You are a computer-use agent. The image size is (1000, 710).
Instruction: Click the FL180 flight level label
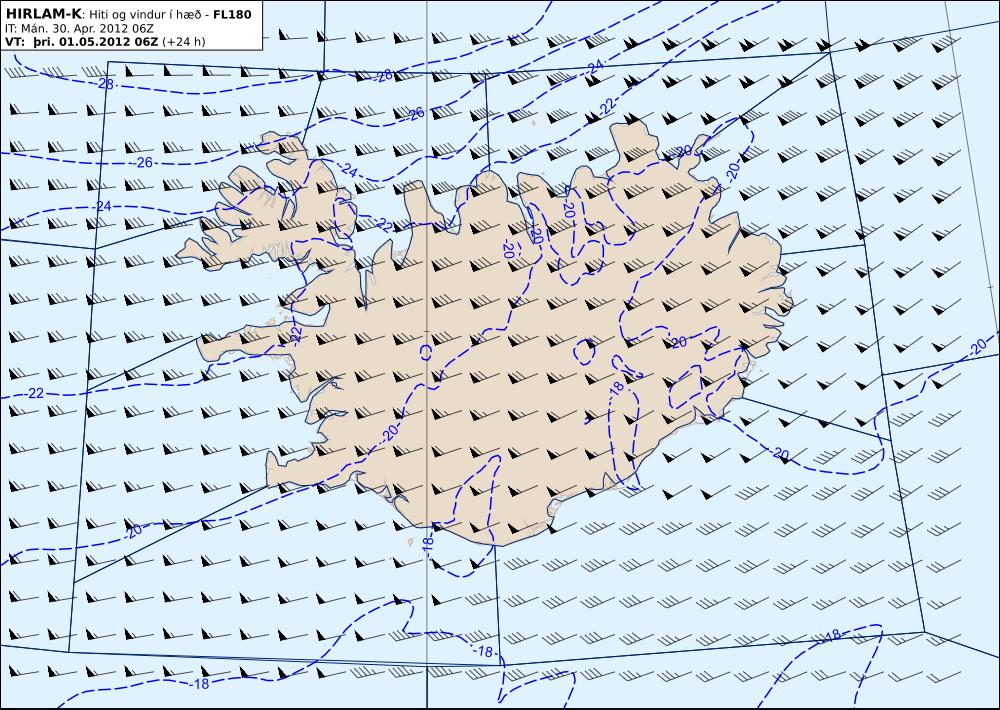232,14
